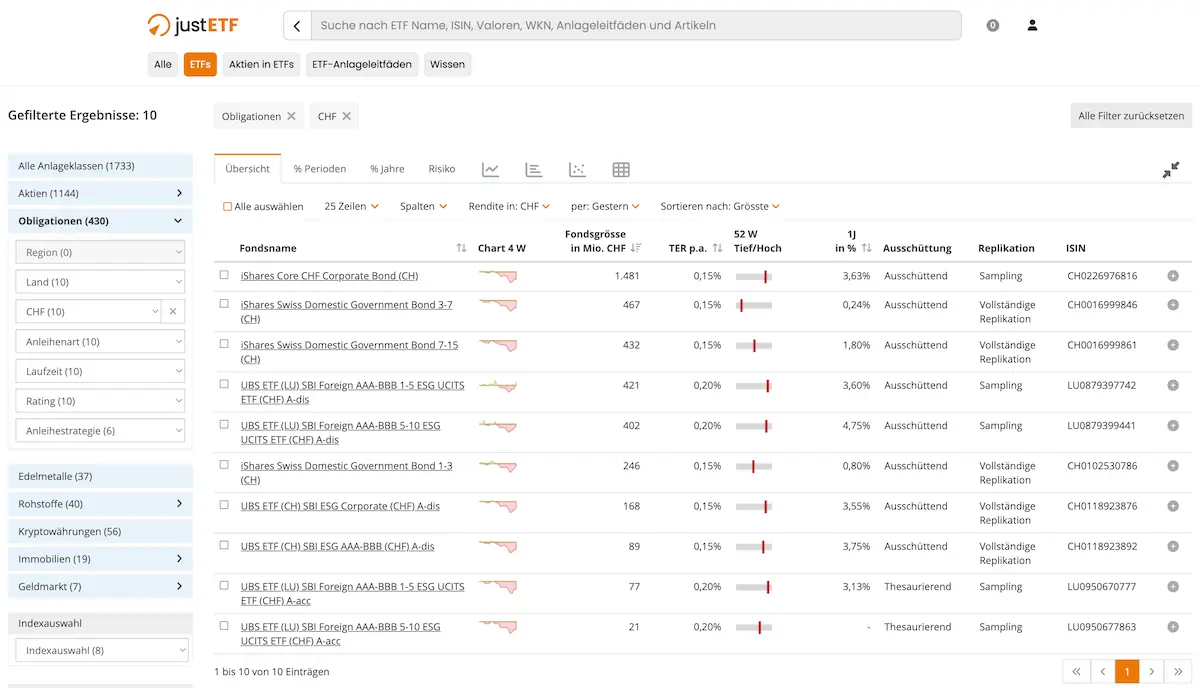Expand the Aktien (1144) category

(100, 193)
